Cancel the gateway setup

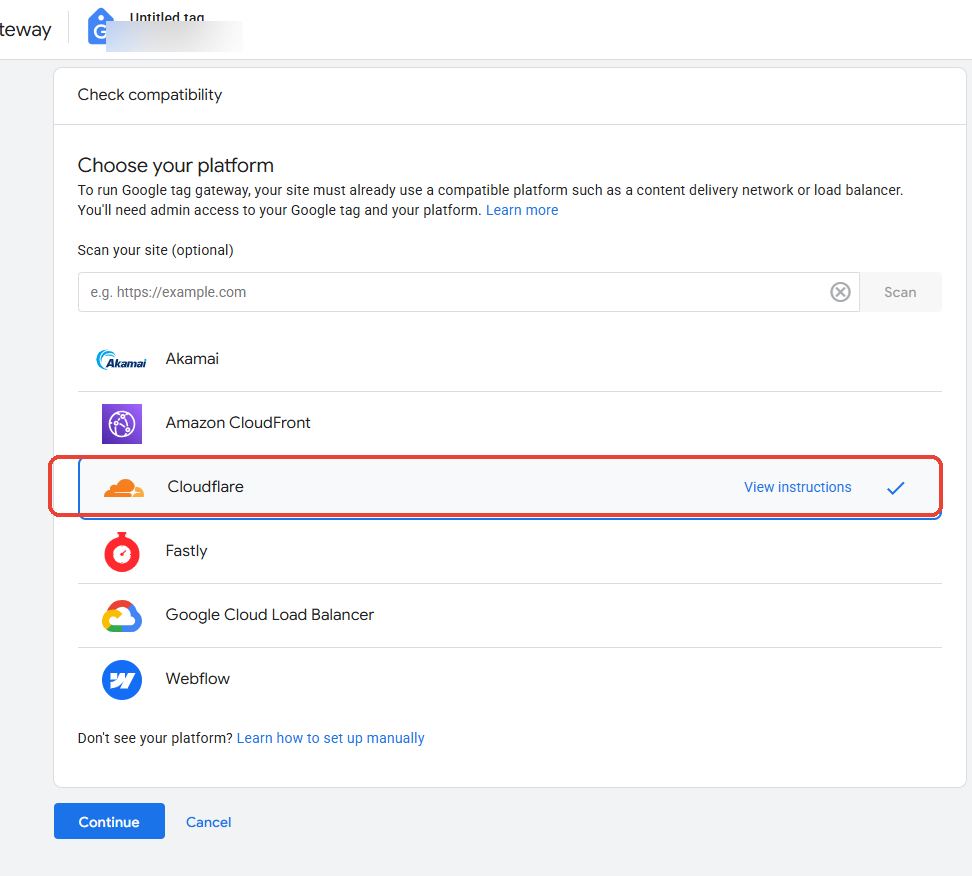click(208, 822)
